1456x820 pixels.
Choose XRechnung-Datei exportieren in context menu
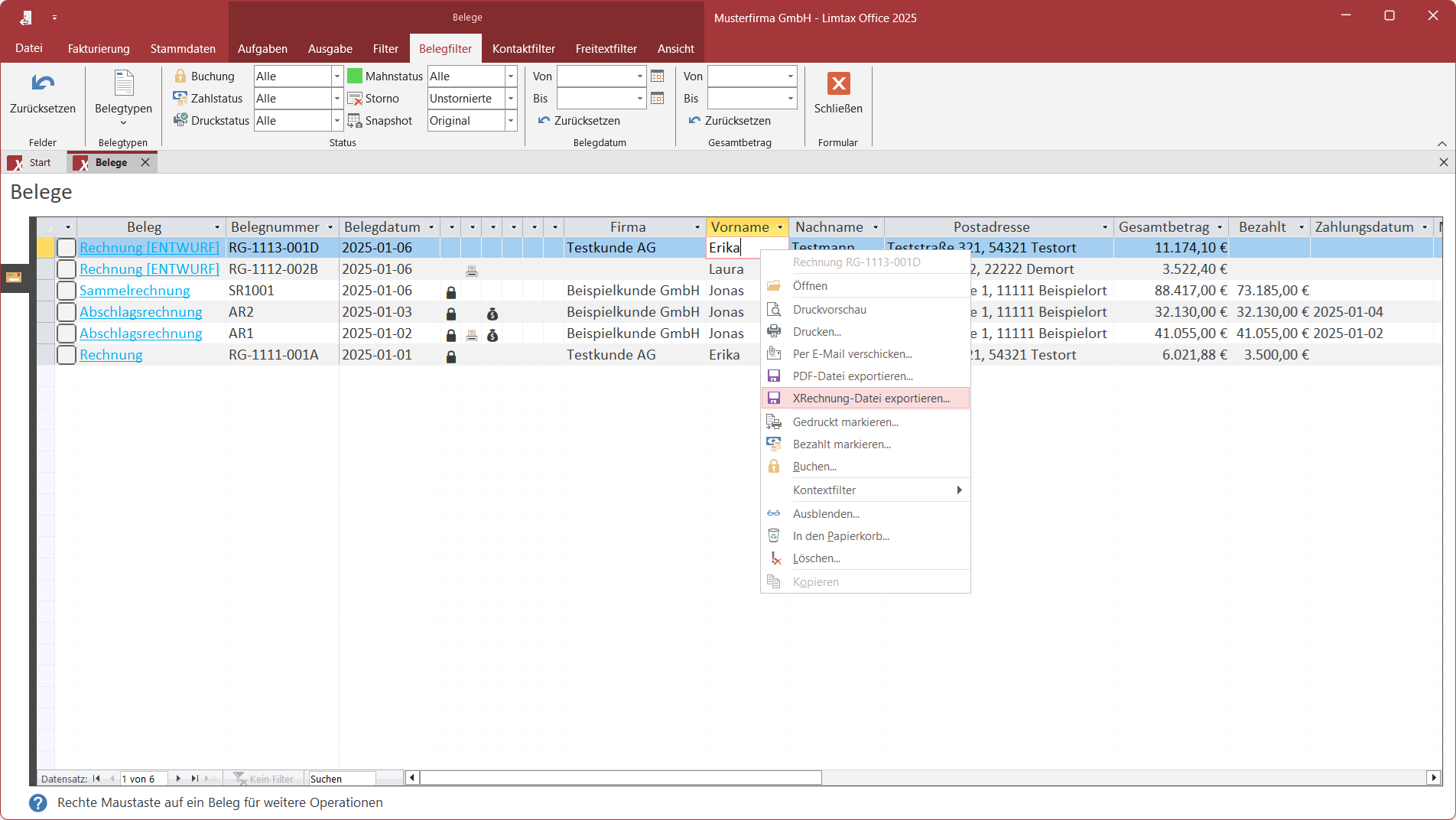pos(866,399)
